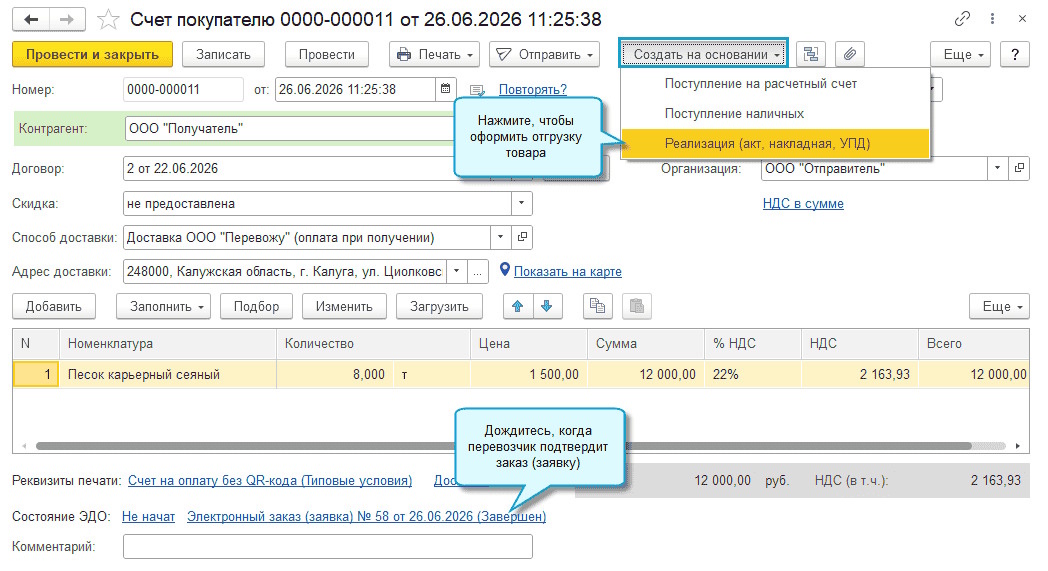Select Реализация (акт, накладная, УПД)
The image size is (1048, 571).
pos(775,144)
